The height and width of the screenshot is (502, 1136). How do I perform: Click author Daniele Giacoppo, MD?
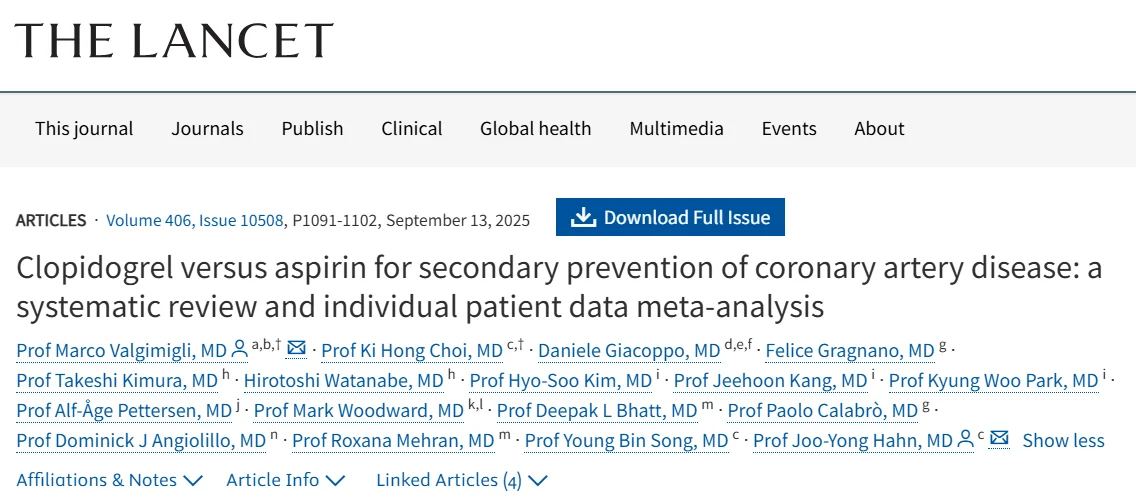click(x=629, y=351)
